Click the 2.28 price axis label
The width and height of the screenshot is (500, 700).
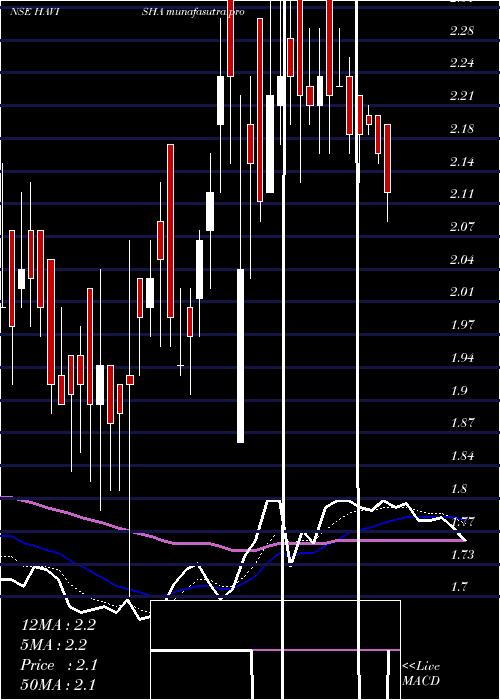click(x=462, y=31)
